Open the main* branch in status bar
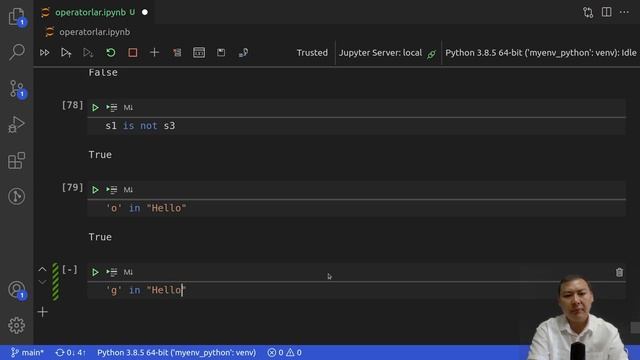Screen dimensions: 640x360 point(27,353)
